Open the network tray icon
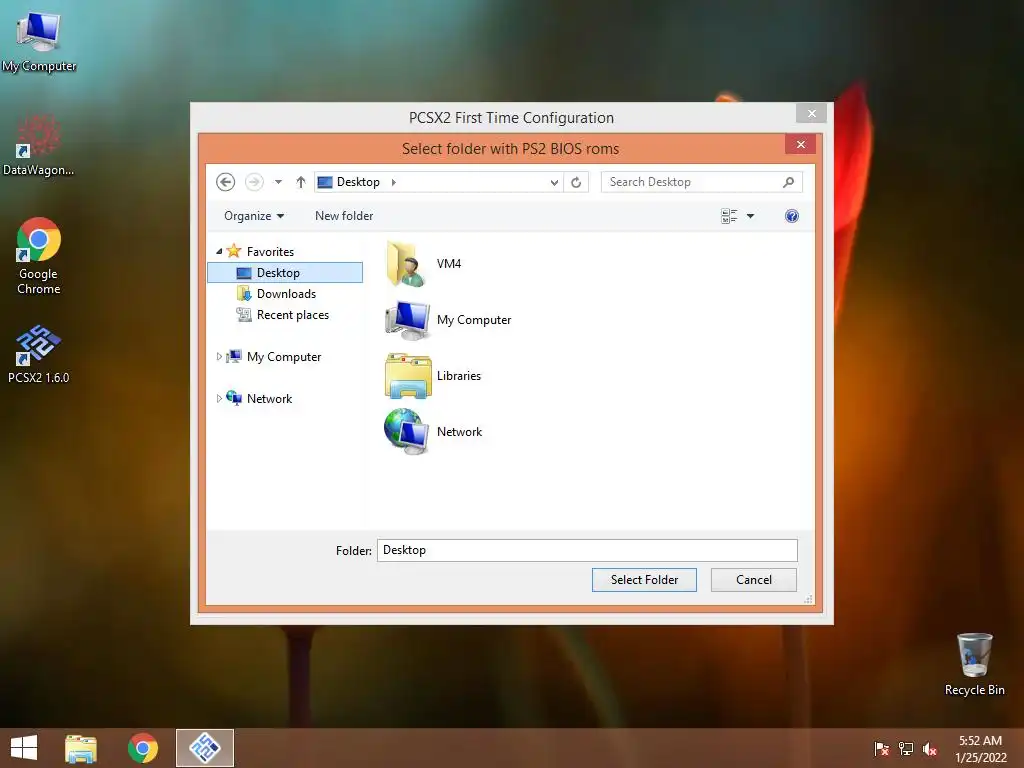This screenshot has height=768, width=1024. tap(906, 748)
